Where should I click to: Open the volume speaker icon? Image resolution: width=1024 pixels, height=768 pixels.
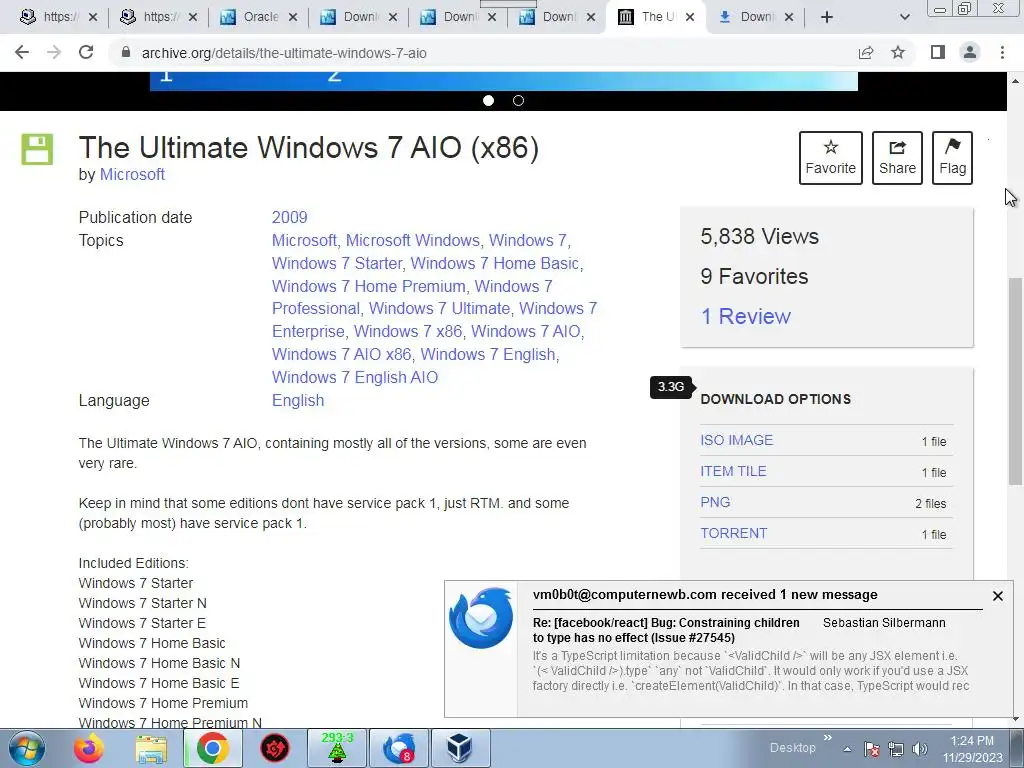pyautogui.click(x=920, y=749)
